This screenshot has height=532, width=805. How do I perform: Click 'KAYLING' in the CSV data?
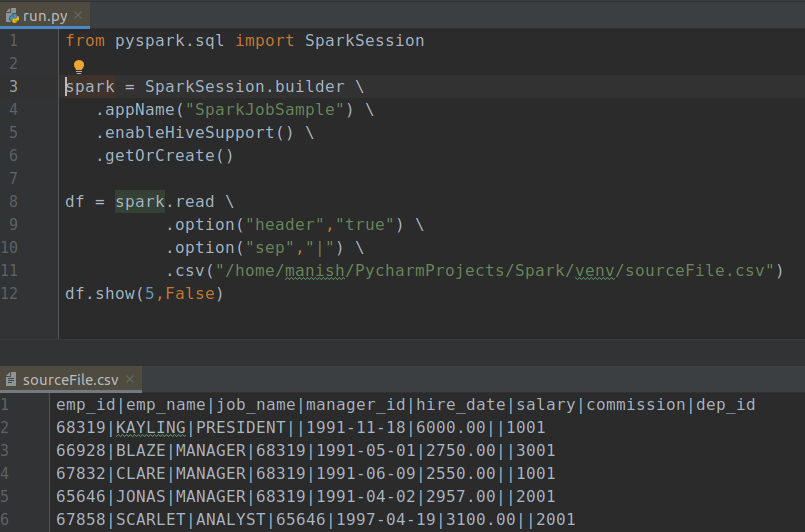point(151,427)
